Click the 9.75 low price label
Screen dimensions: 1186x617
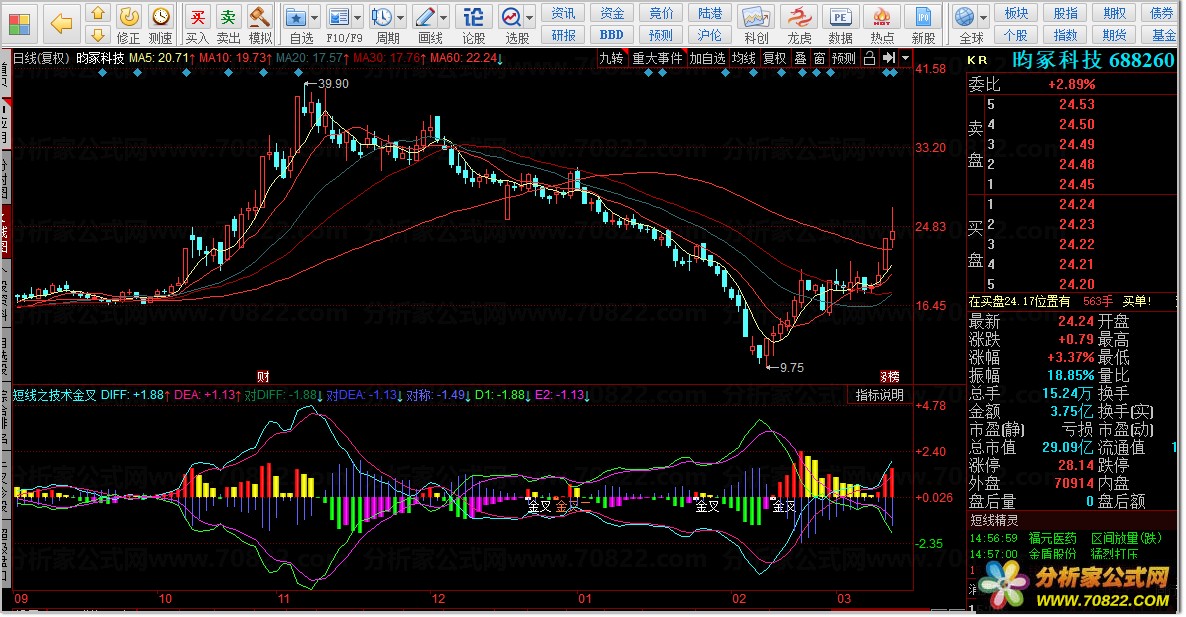[792, 367]
